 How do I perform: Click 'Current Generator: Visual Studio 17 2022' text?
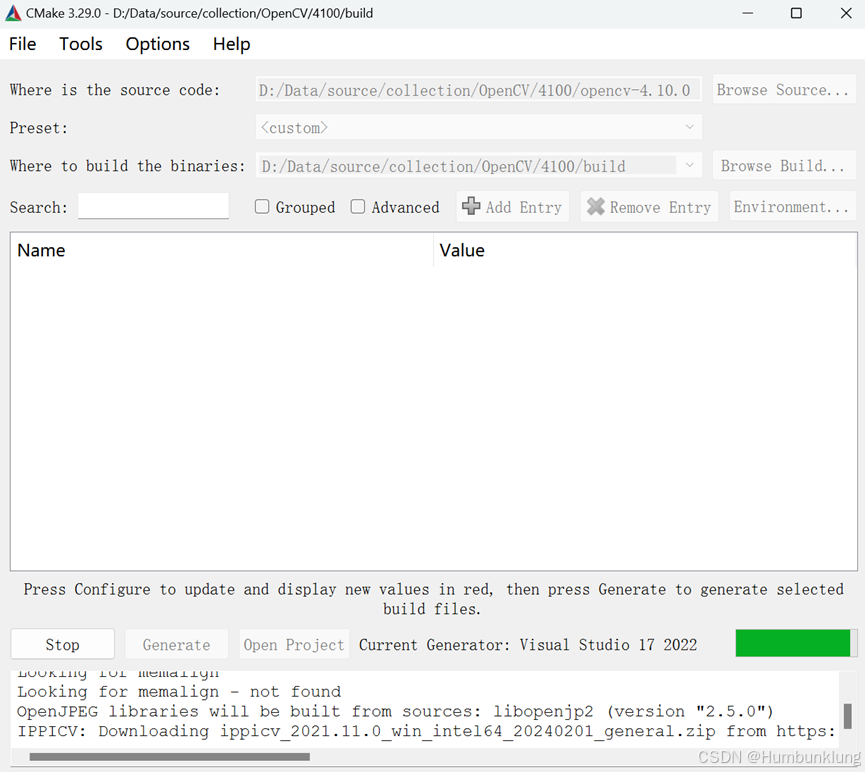pos(528,645)
